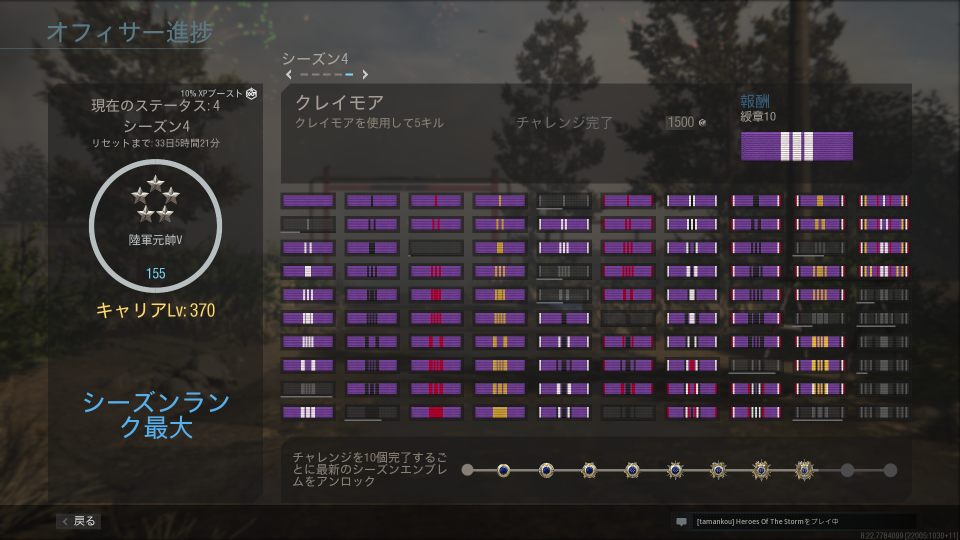Click the eighth emblem on progress track

804,470
